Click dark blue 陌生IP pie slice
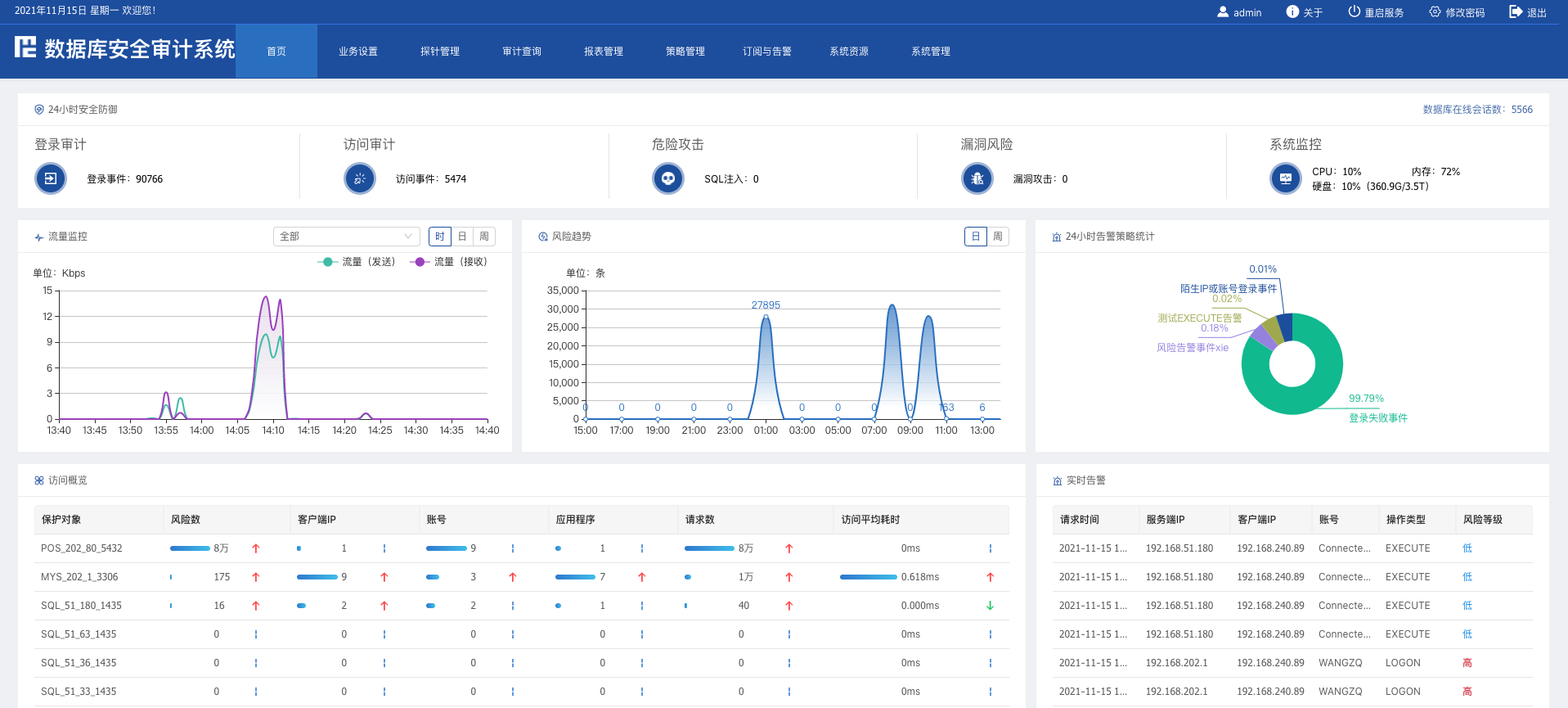Viewport: 1568px width, 708px height. [x=1286, y=327]
